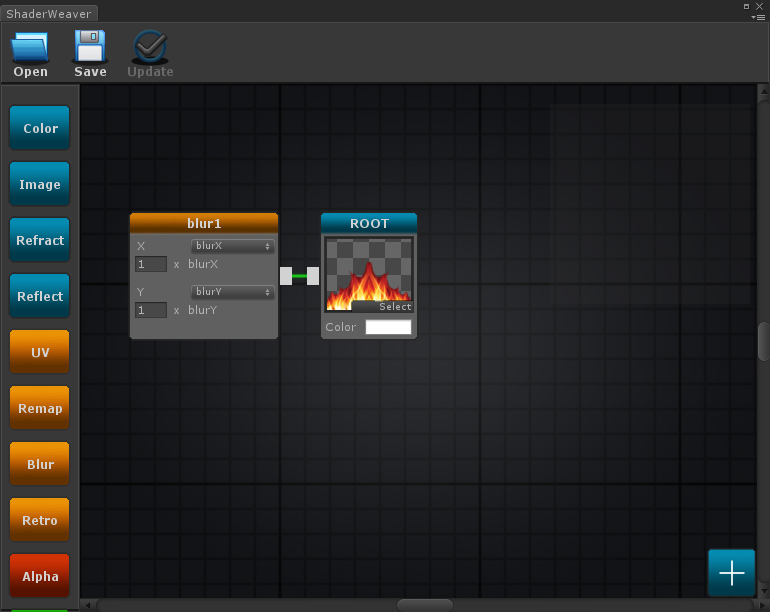The height and width of the screenshot is (612, 770).
Task: Click the horizontal scrollbar right arrow
Action: pyautogui.click(x=764, y=605)
